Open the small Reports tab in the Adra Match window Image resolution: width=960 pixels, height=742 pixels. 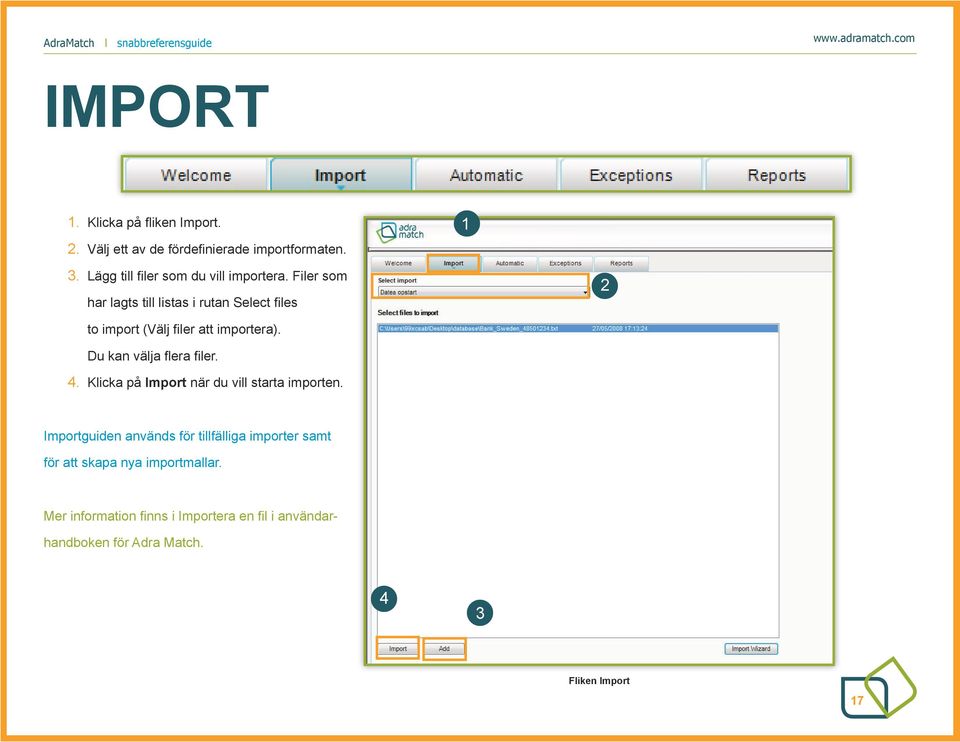(x=621, y=263)
